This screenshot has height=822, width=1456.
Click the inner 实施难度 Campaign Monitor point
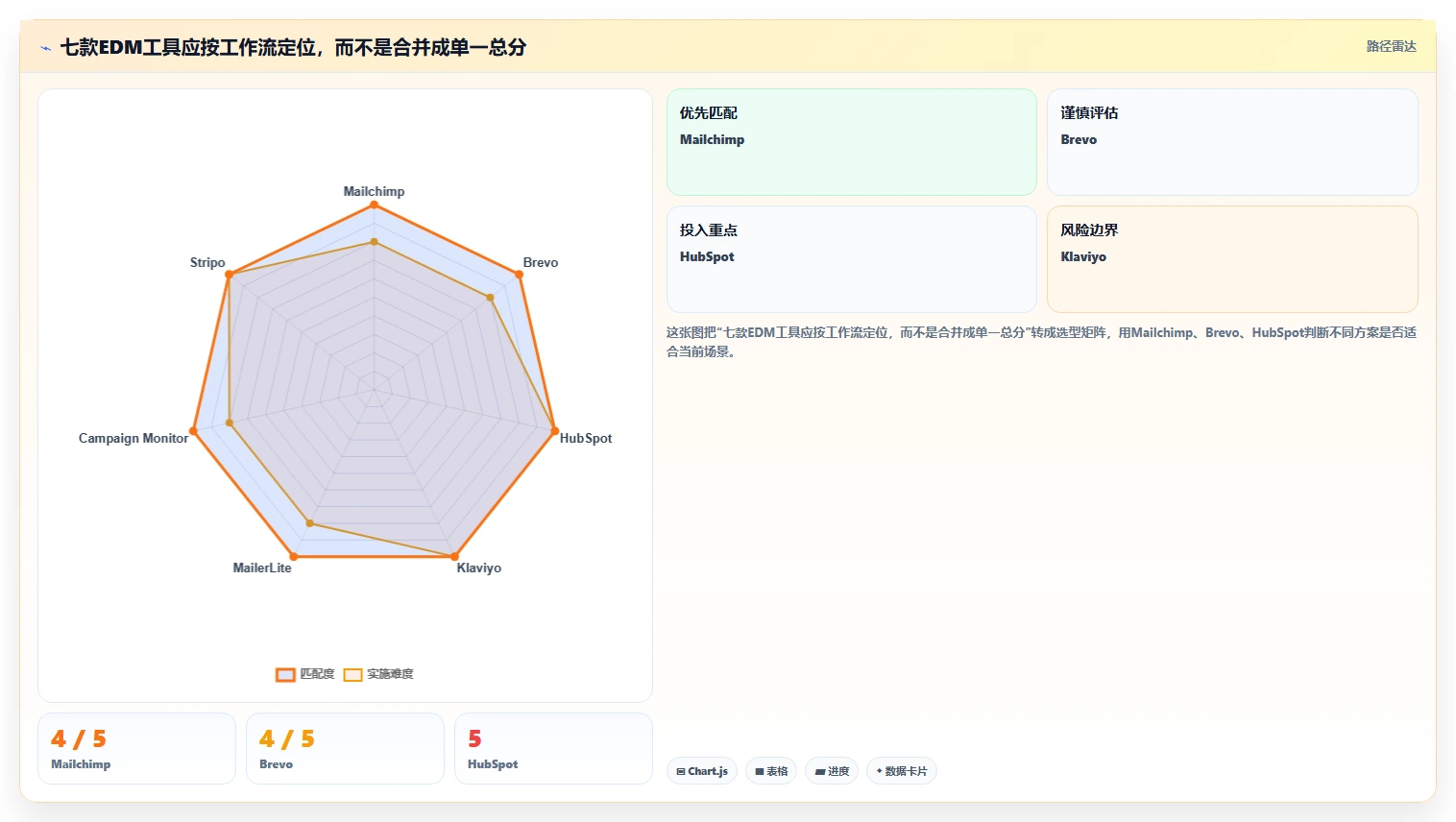point(230,423)
